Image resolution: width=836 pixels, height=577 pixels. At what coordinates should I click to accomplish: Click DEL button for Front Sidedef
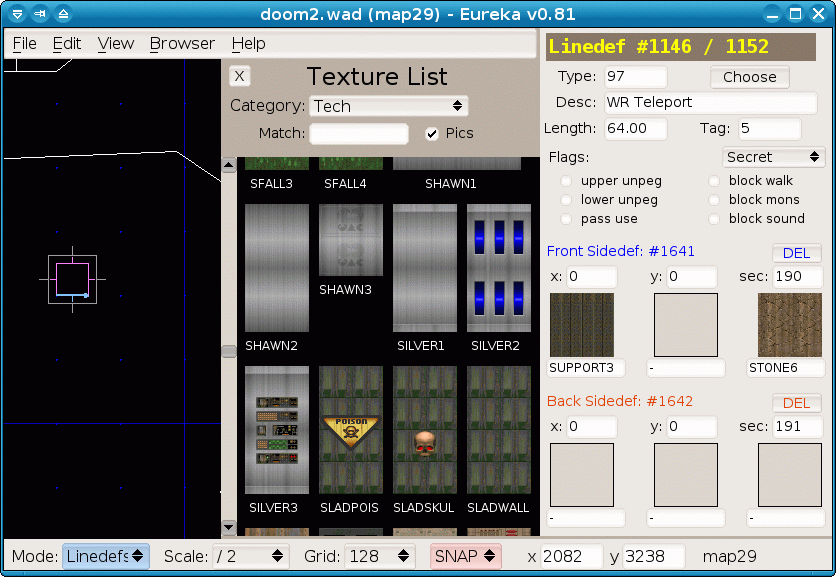pyautogui.click(x=796, y=254)
